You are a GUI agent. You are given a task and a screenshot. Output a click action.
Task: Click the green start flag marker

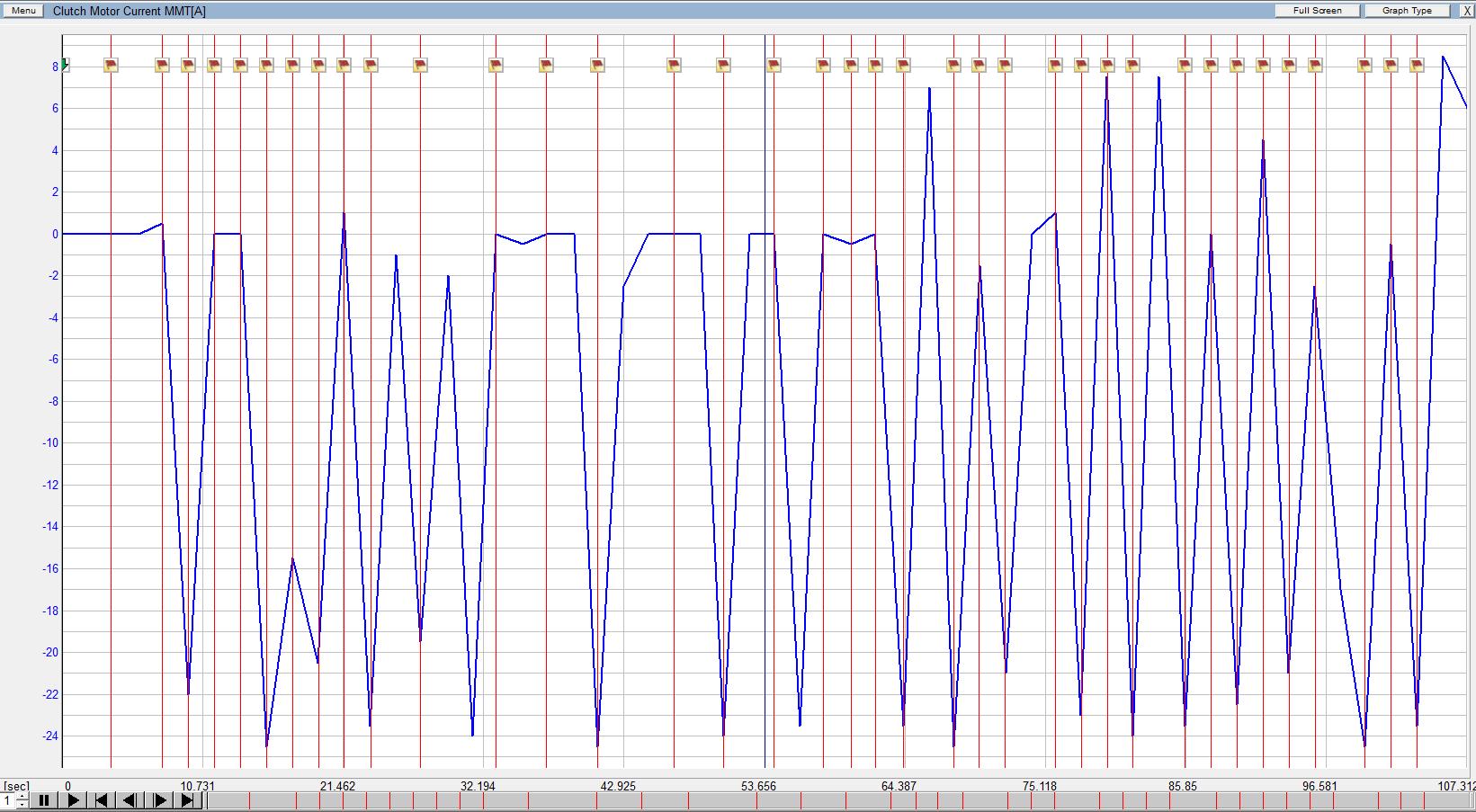tap(66, 65)
